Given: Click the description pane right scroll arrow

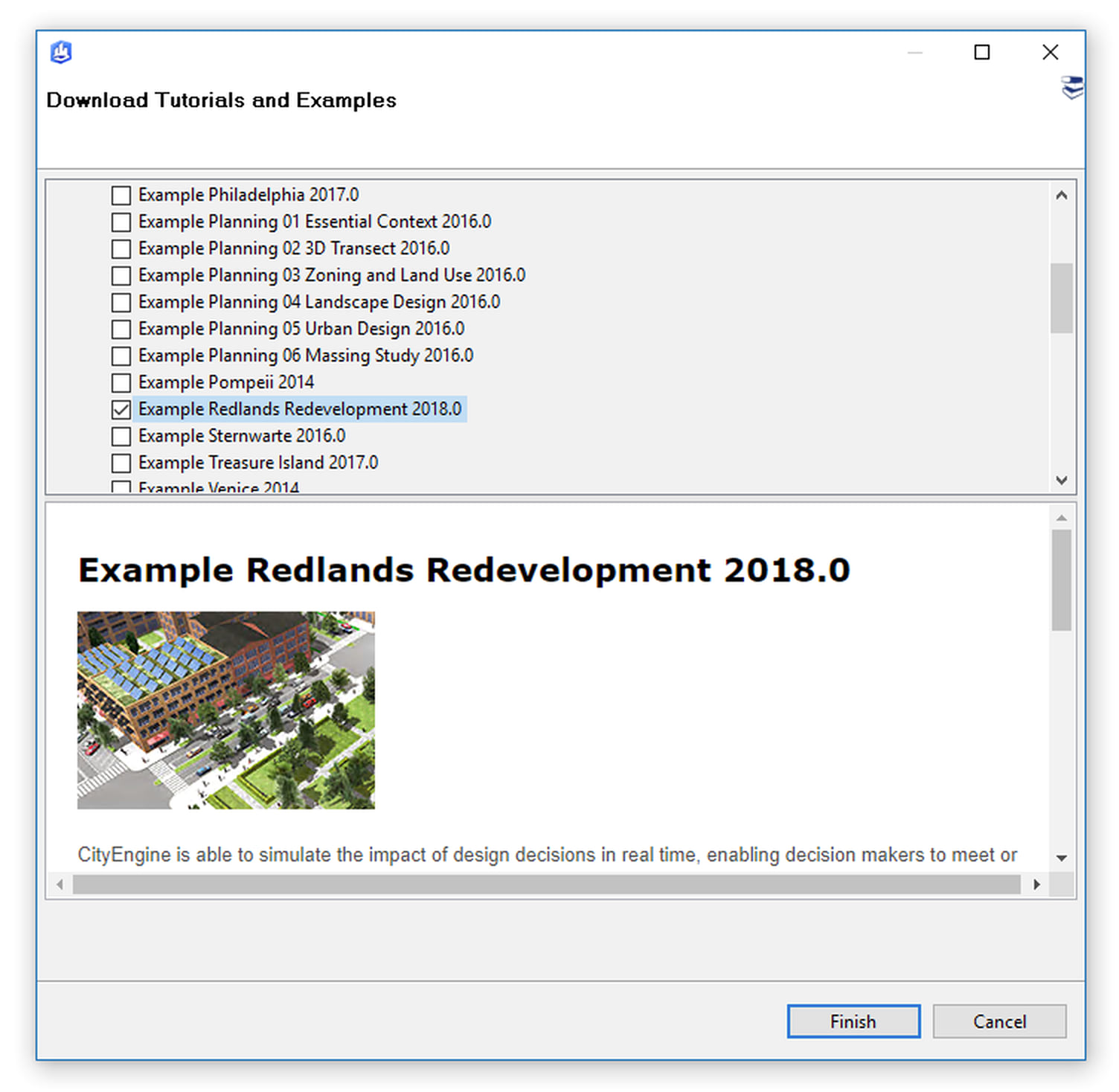Looking at the screenshot, I should click(x=1036, y=884).
